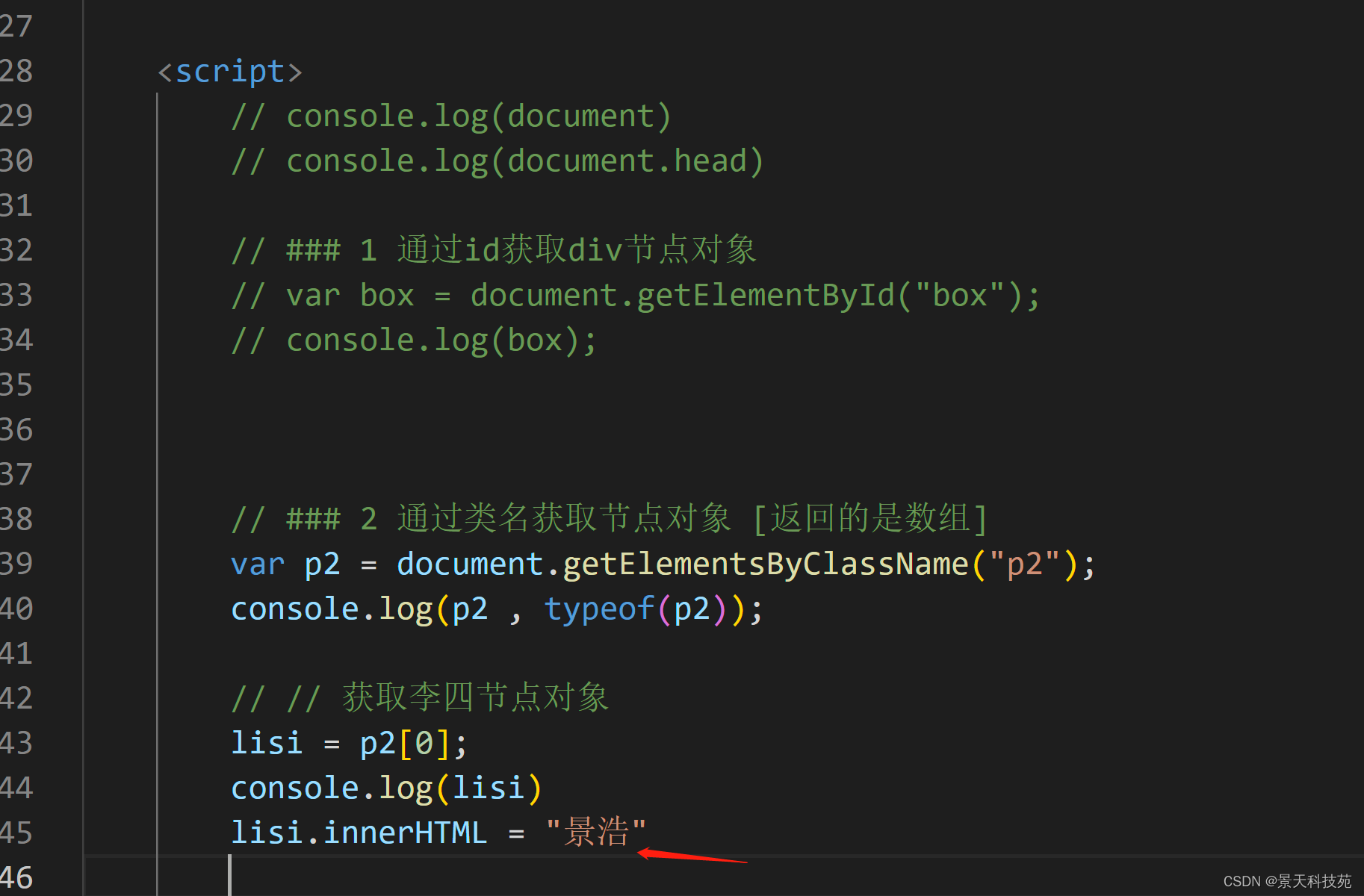The width and height of the screenshot is (1364, 896).
Task: Click getElementsByClassName on line 39
Action: [765, 564]
